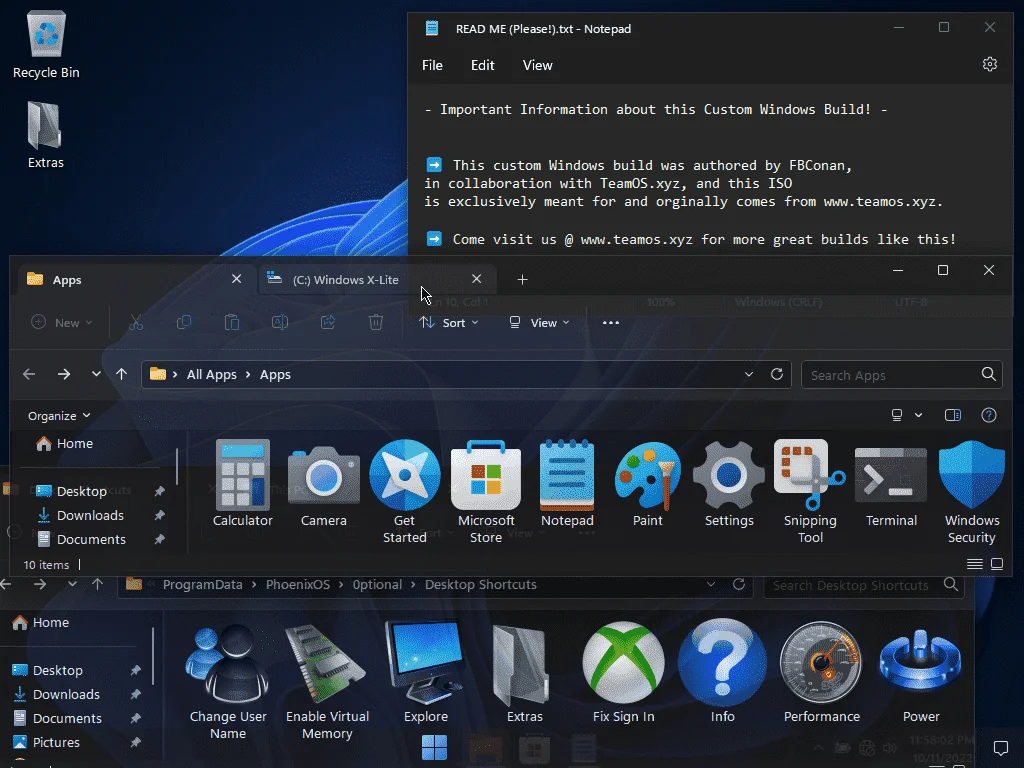Click the Share icon in Apps toolbar
The width and height of the screenshot is (1024, 768).
click(x=328, y=322)
